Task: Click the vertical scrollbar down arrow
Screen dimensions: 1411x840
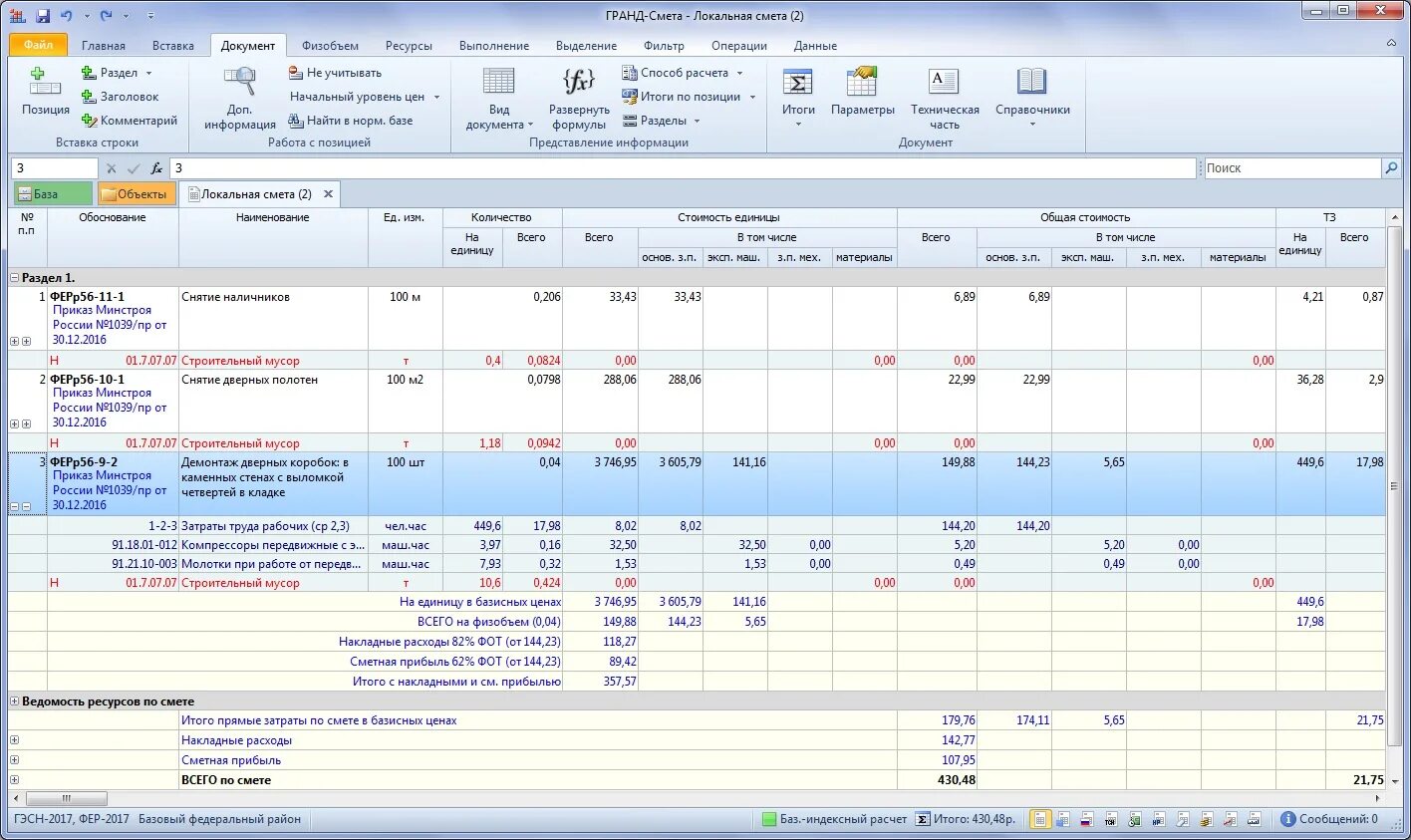Action: 1394,781
